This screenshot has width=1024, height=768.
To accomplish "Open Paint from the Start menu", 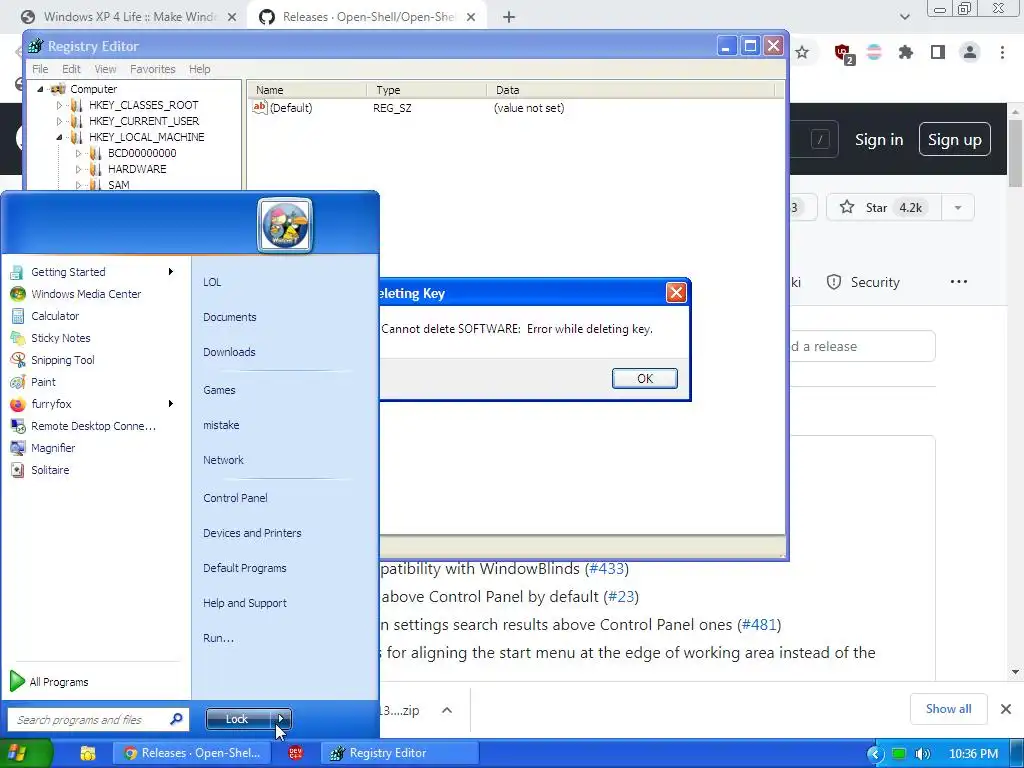I will [43, 382].
